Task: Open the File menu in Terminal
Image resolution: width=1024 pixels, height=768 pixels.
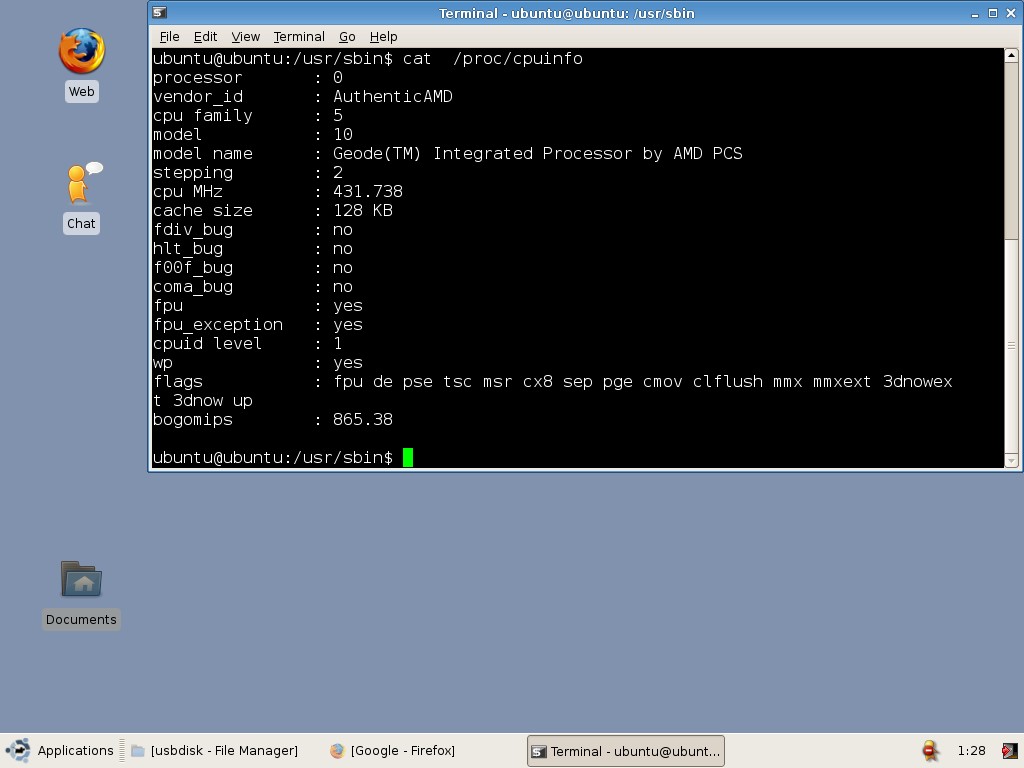Action: (169, 36)
